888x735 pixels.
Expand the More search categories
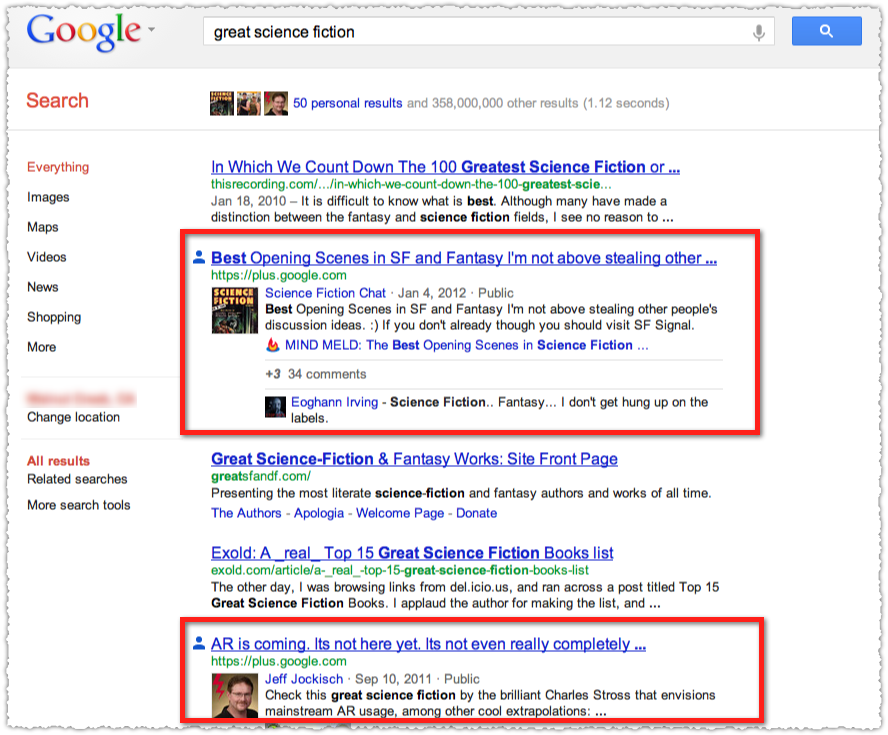coord(41,347)
